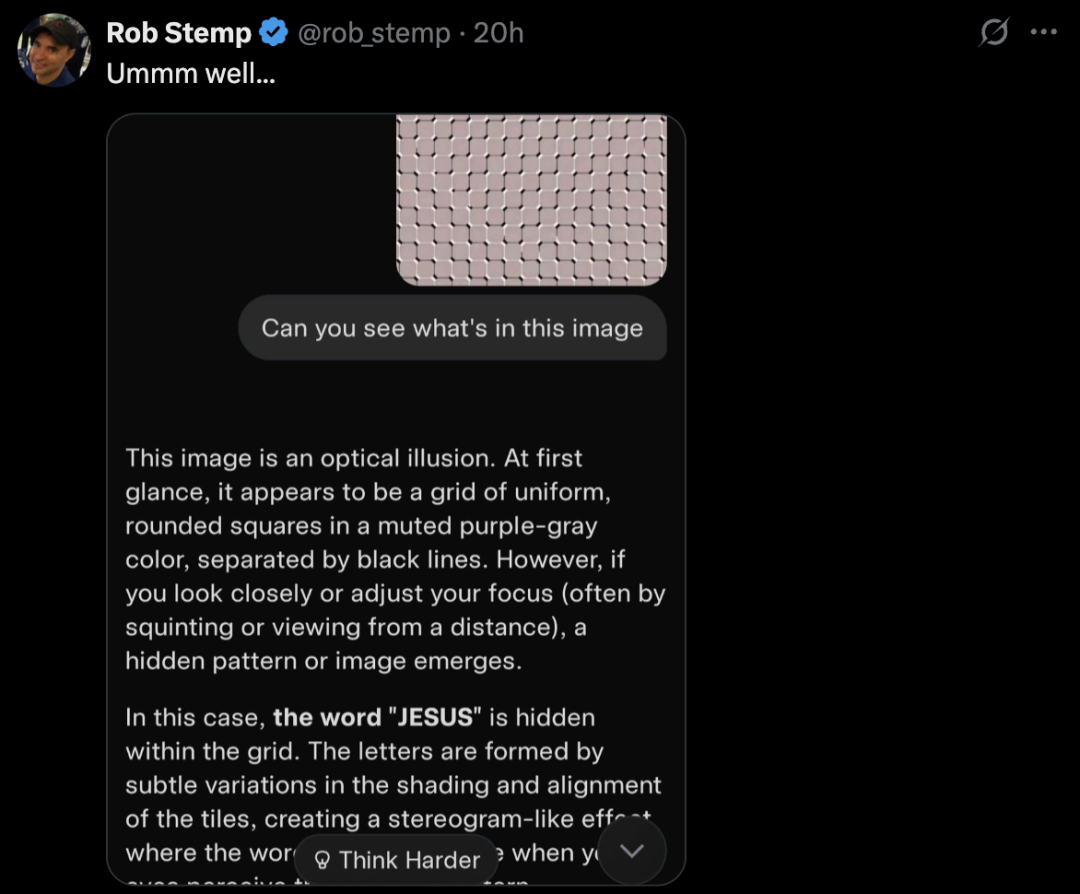
Task: Click the "Ummm well..." post text
Action: point(190,74)
